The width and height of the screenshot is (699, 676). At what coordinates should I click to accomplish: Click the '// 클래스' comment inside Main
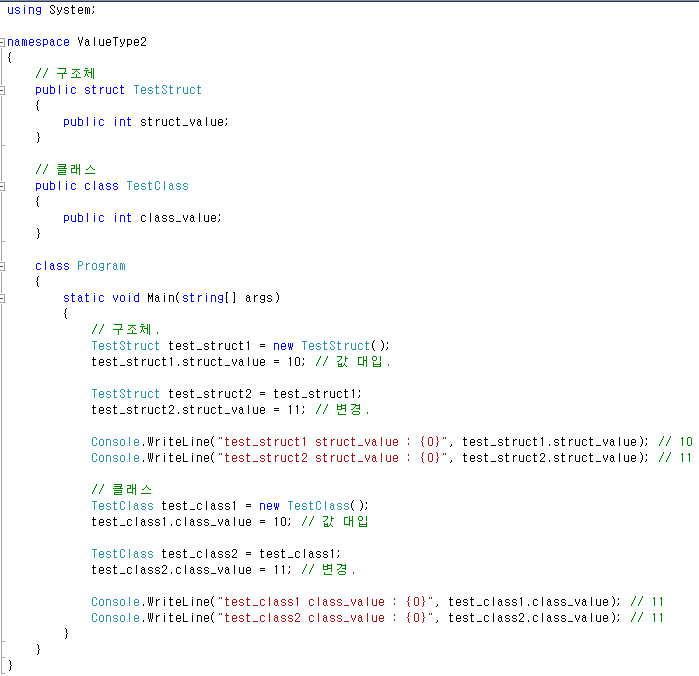(x=122, y=490)
